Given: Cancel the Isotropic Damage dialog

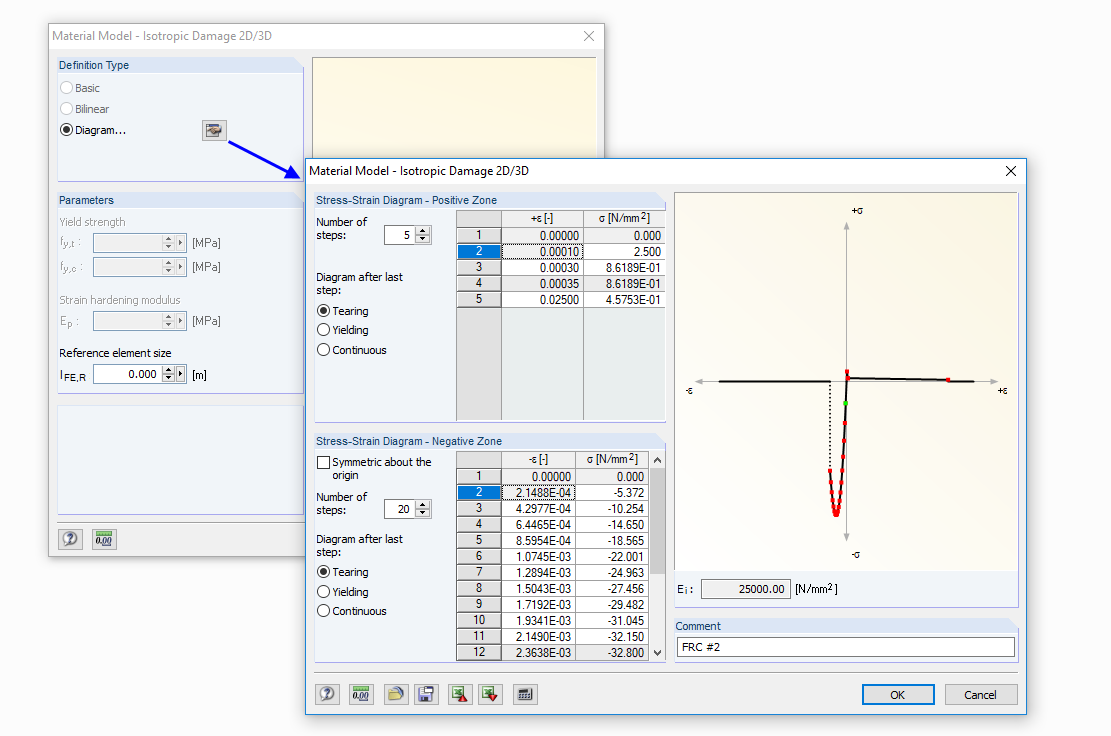Looking at the screenshot, I should 980,694.
